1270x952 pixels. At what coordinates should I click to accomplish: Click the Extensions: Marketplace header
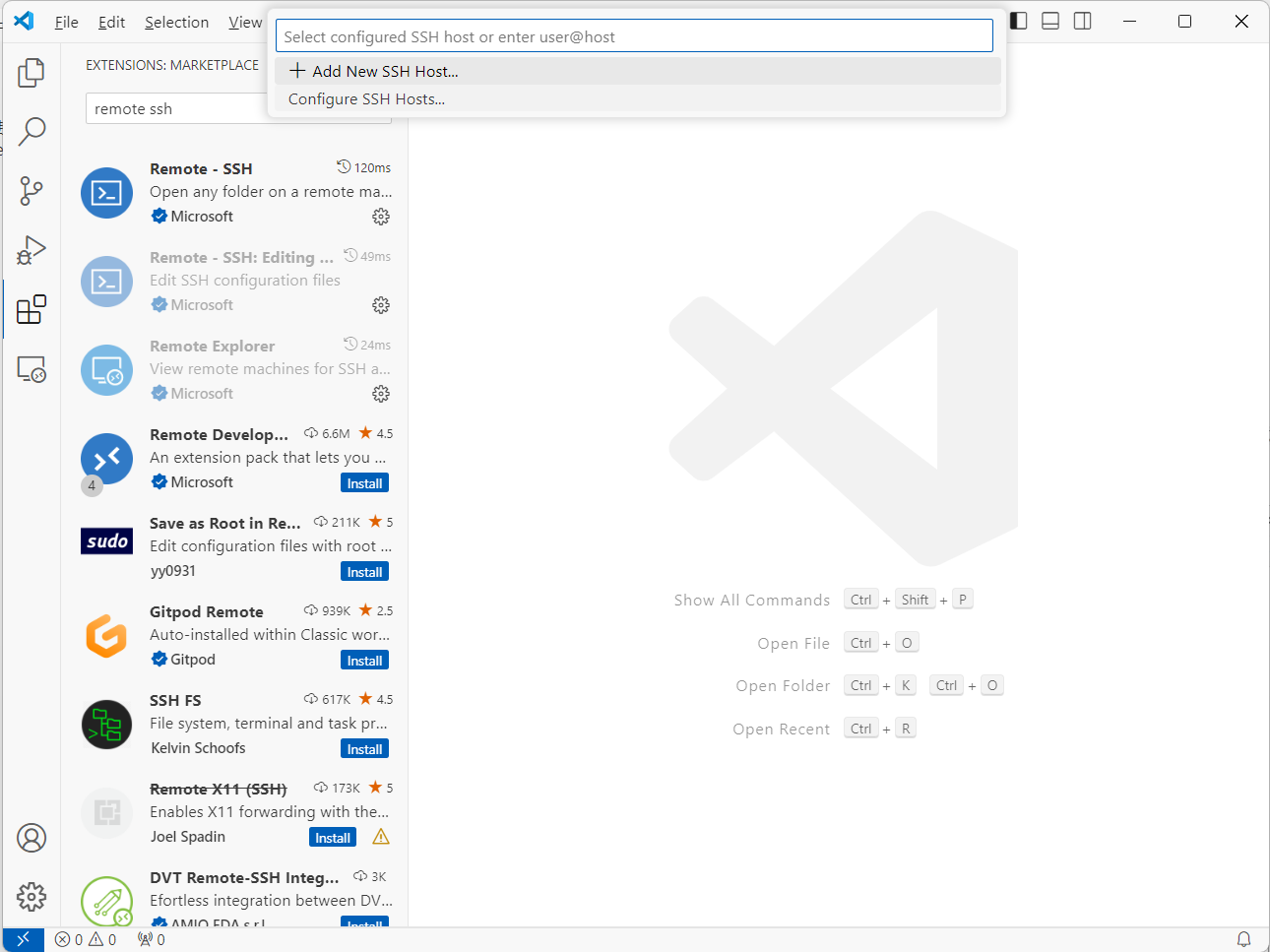click(172, 65)
